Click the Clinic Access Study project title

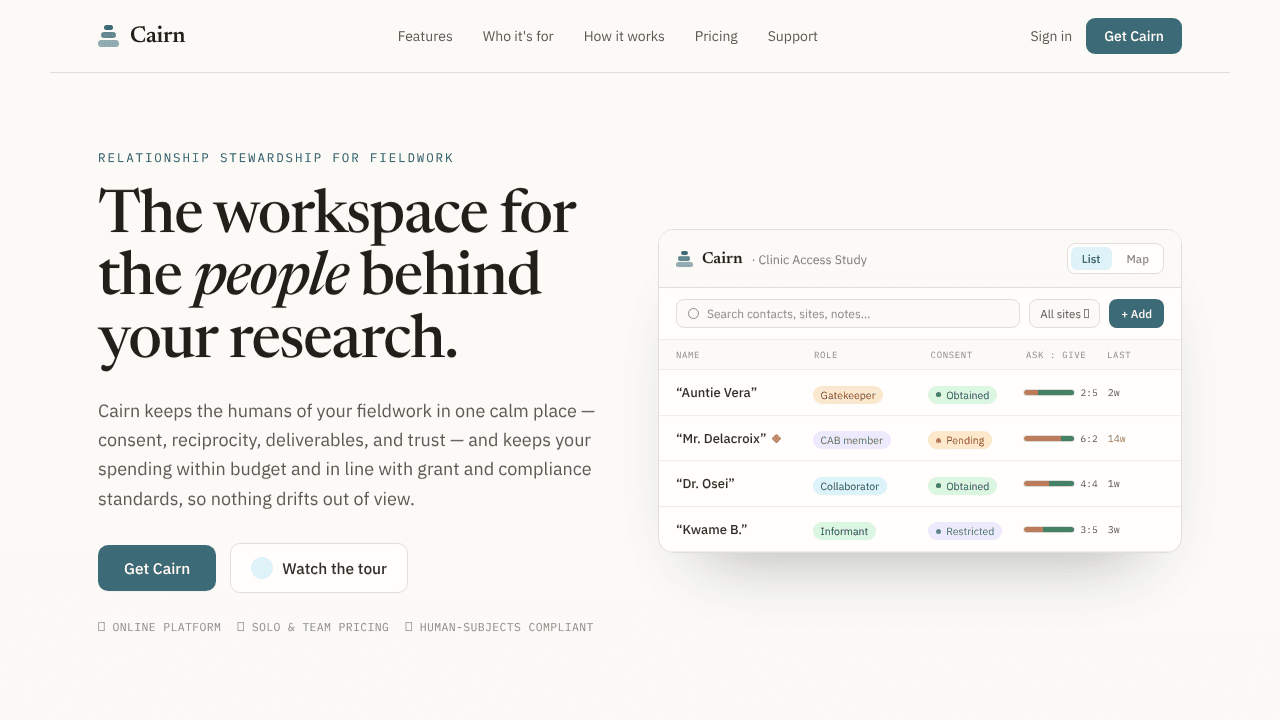[812, 260]
